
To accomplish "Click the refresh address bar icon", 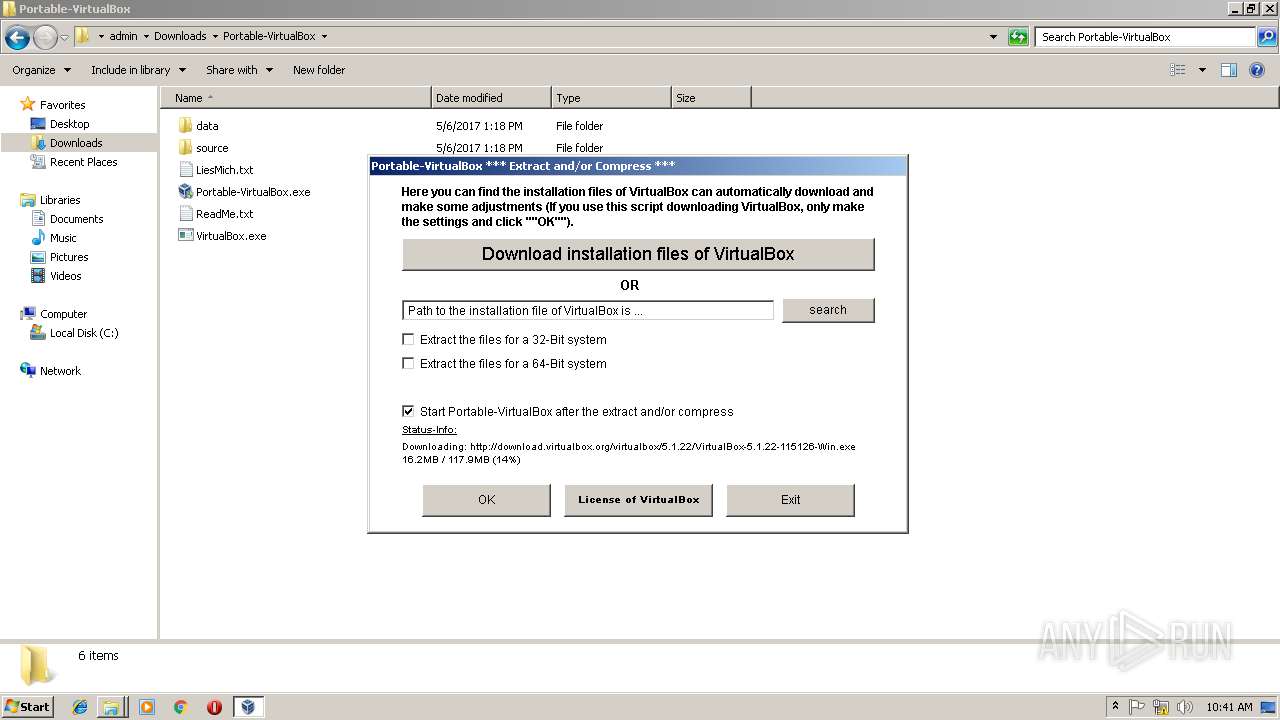I will [1018, 37].
